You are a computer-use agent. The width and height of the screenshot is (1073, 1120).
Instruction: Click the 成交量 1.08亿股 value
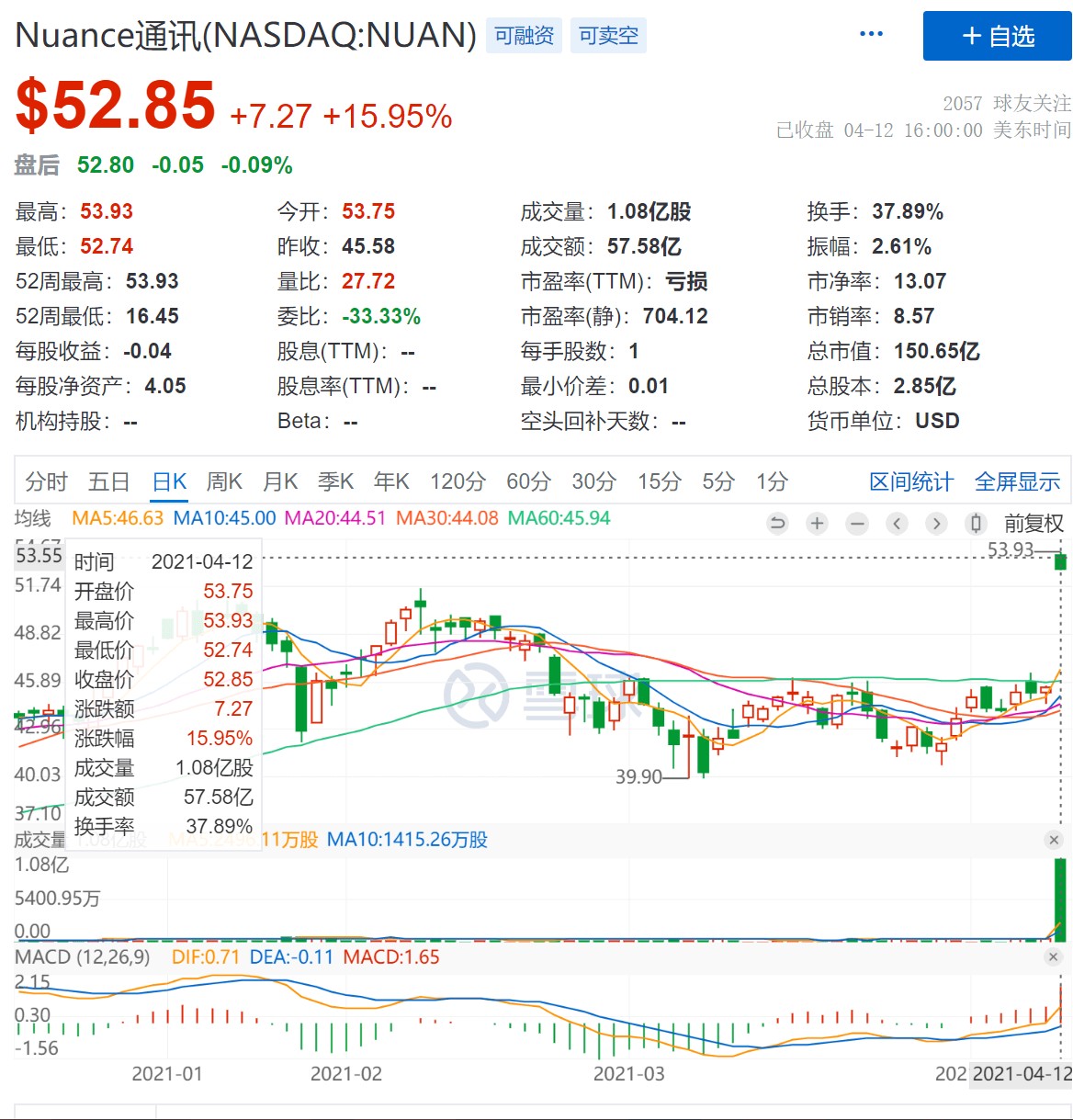pos(649,211)
